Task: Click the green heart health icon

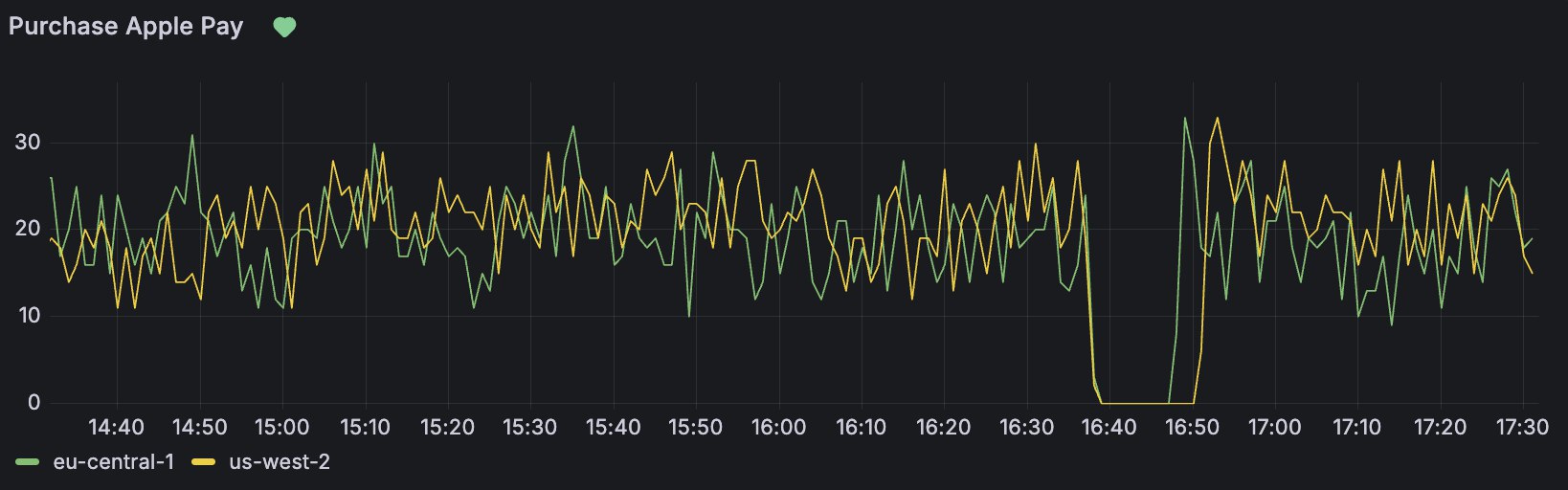Action: pos(284,28)
